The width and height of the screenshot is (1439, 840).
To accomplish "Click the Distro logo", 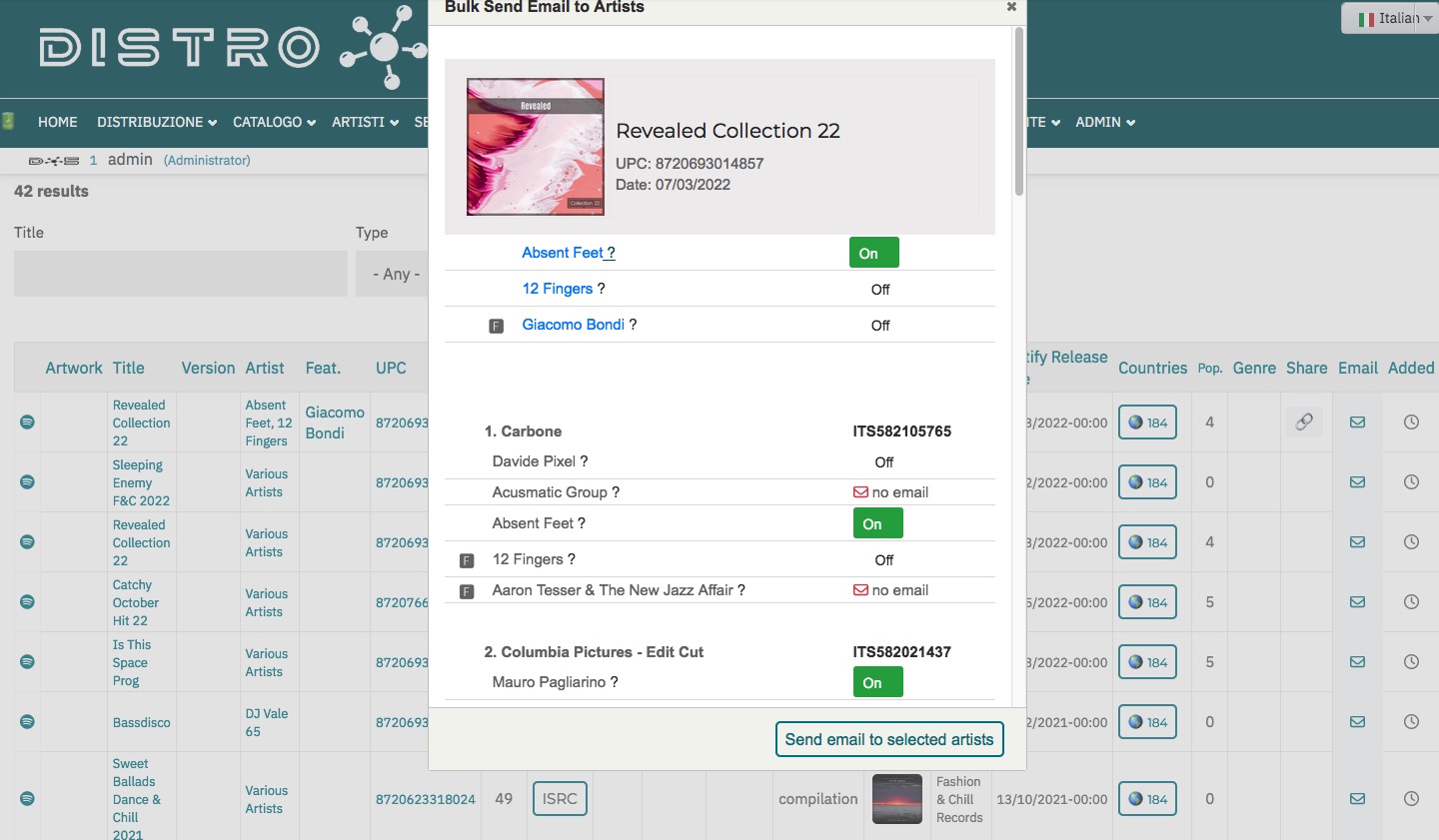I will tap(233, 47).
